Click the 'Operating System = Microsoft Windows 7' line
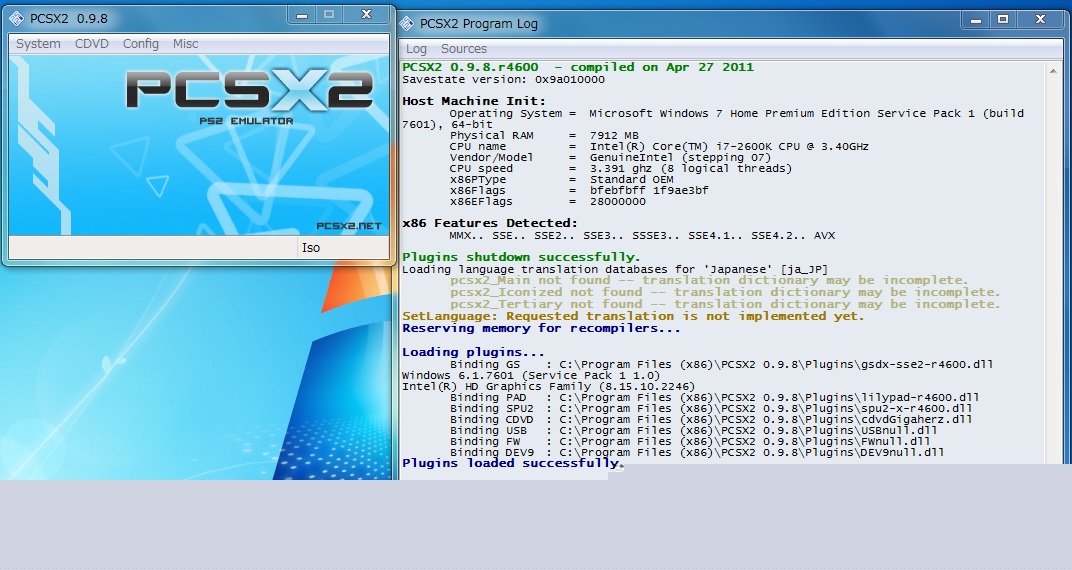Screen dimensions: 1072x570 pos(713,119)
